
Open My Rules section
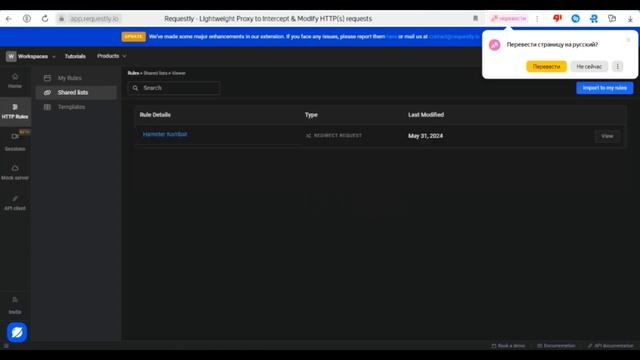(76, 78)
